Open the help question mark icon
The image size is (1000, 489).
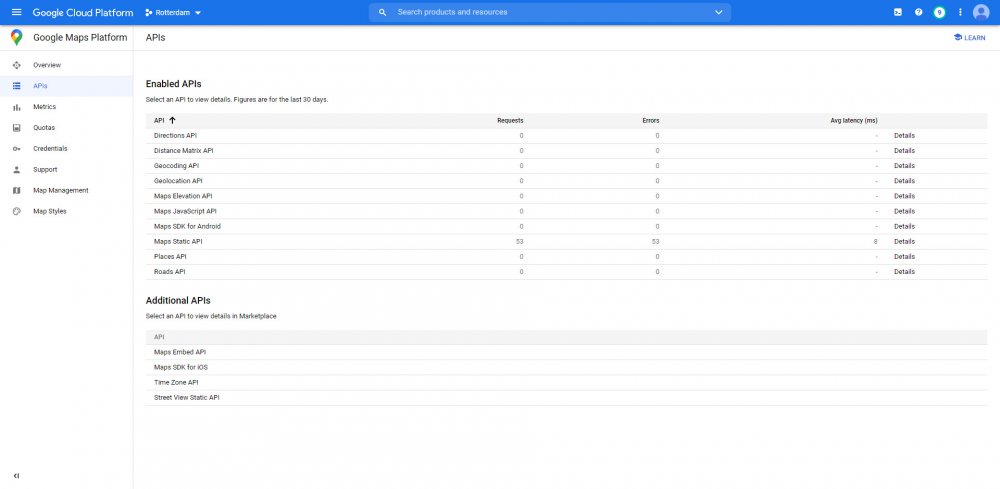(918, 12)
